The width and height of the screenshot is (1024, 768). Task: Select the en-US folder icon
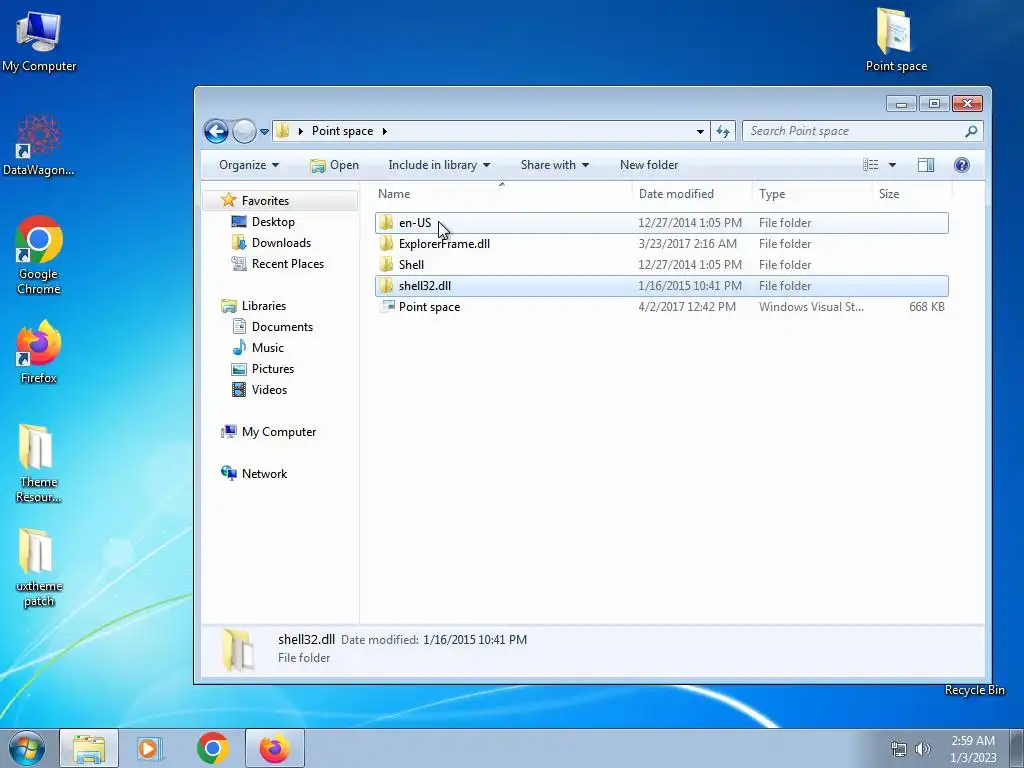386,223
